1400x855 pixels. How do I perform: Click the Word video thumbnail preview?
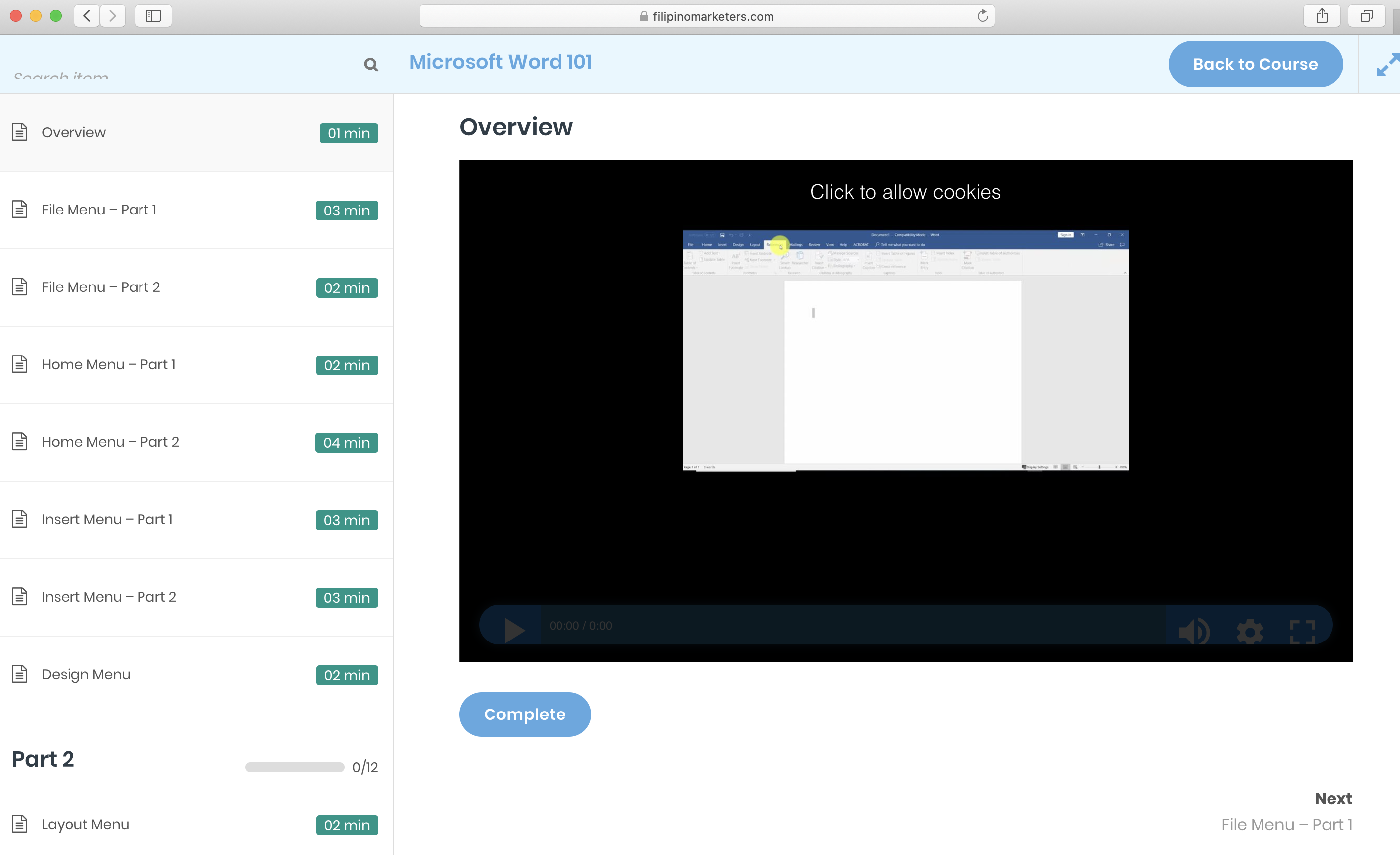click(906, 351)
